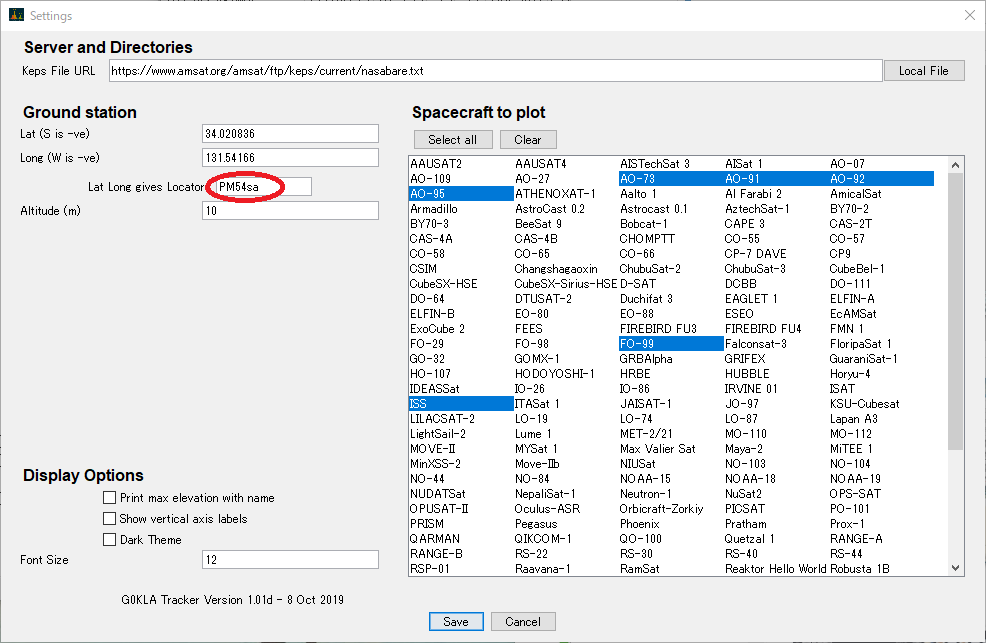Click the Local File button
This screenshot has width=986, height=643.
(923, 71)
